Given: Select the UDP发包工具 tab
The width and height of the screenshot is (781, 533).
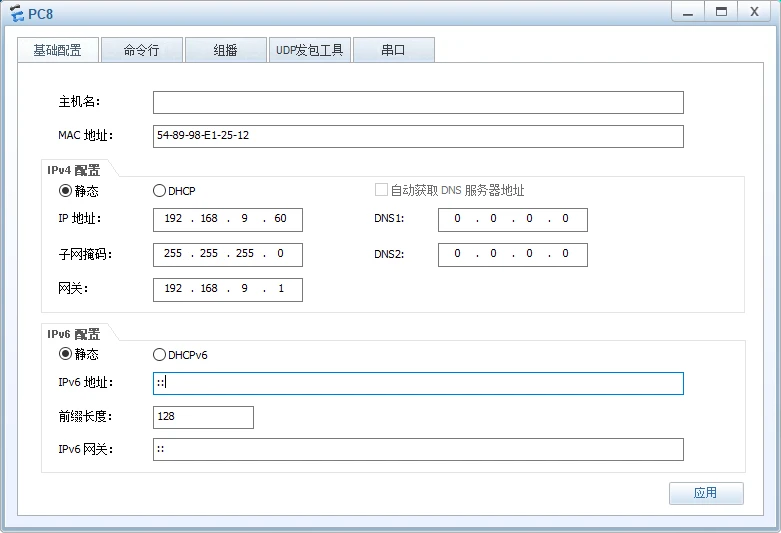Looking at the screenshot, I should point(309,50).
